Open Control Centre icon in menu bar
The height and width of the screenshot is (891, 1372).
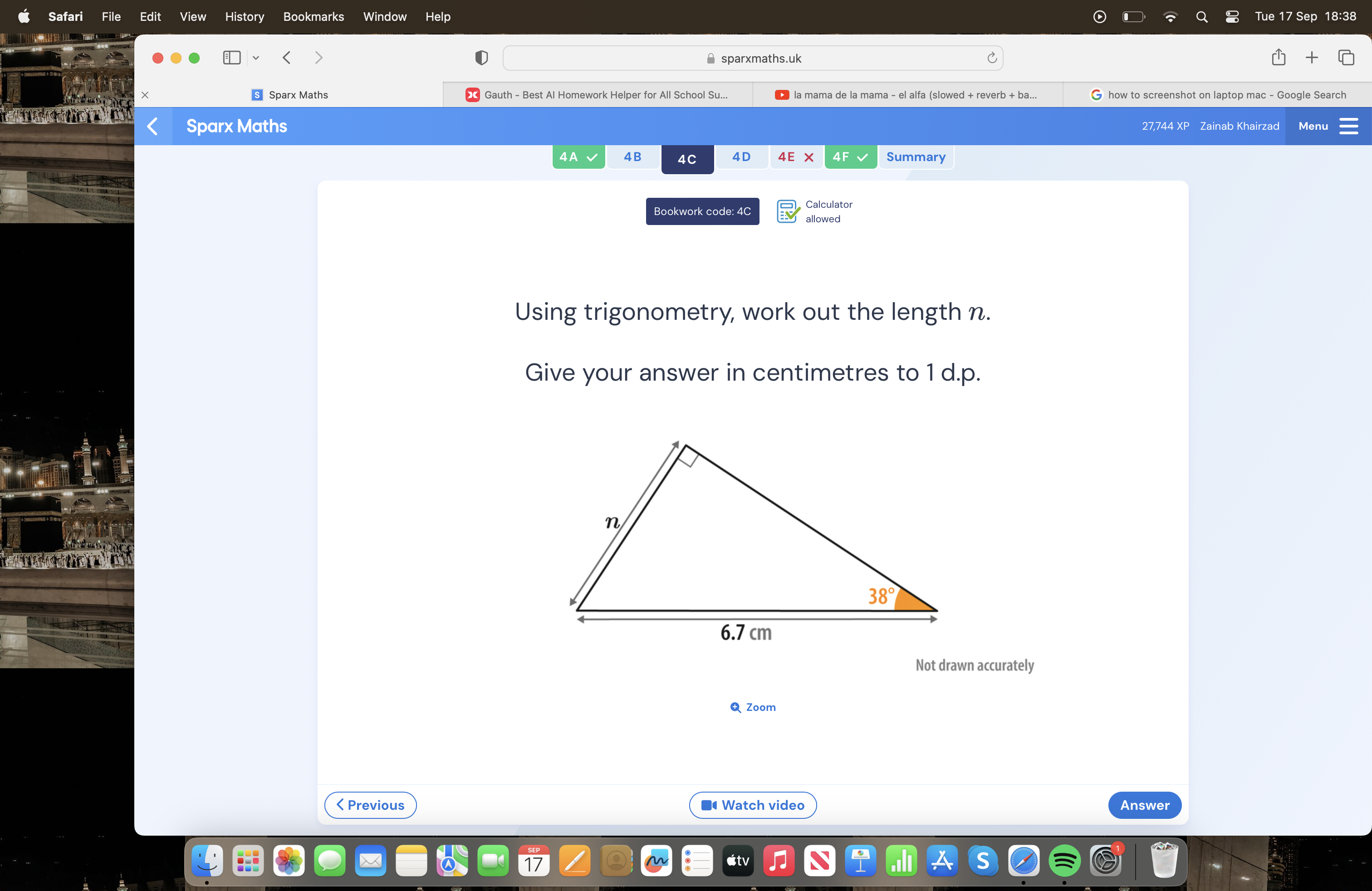click(x=1232, y=17)
